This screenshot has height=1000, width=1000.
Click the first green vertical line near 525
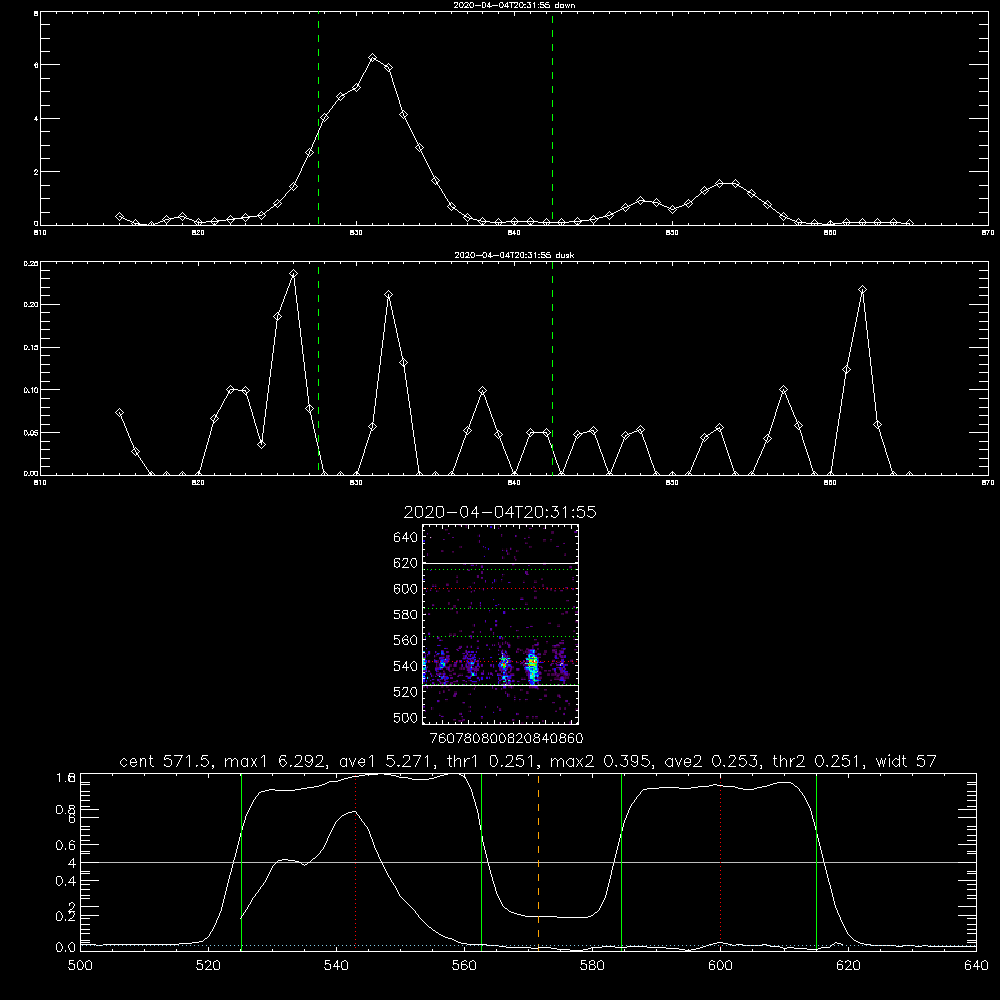[242, 861]
